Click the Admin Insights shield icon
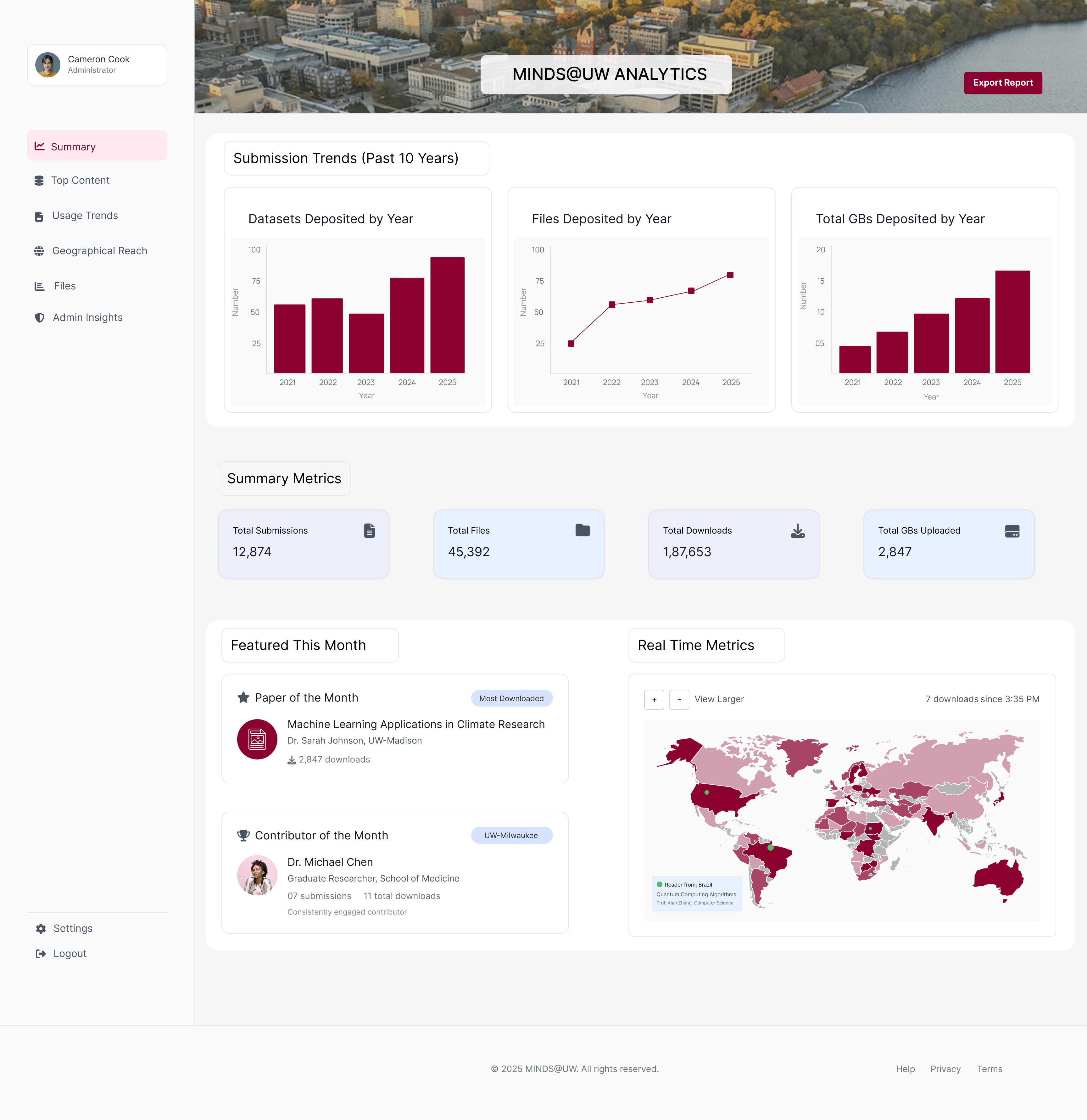1087x1120 pixels. tap(39, 318)
